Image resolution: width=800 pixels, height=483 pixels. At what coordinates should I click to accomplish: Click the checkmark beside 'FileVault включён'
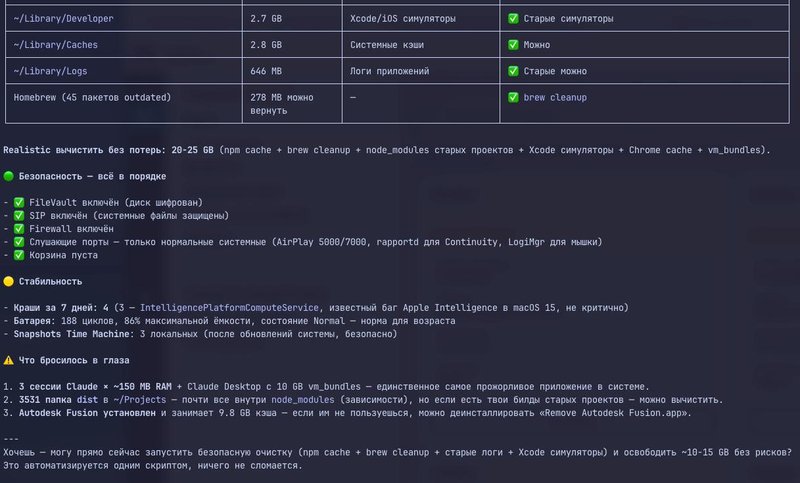click(x=19, y=202)
